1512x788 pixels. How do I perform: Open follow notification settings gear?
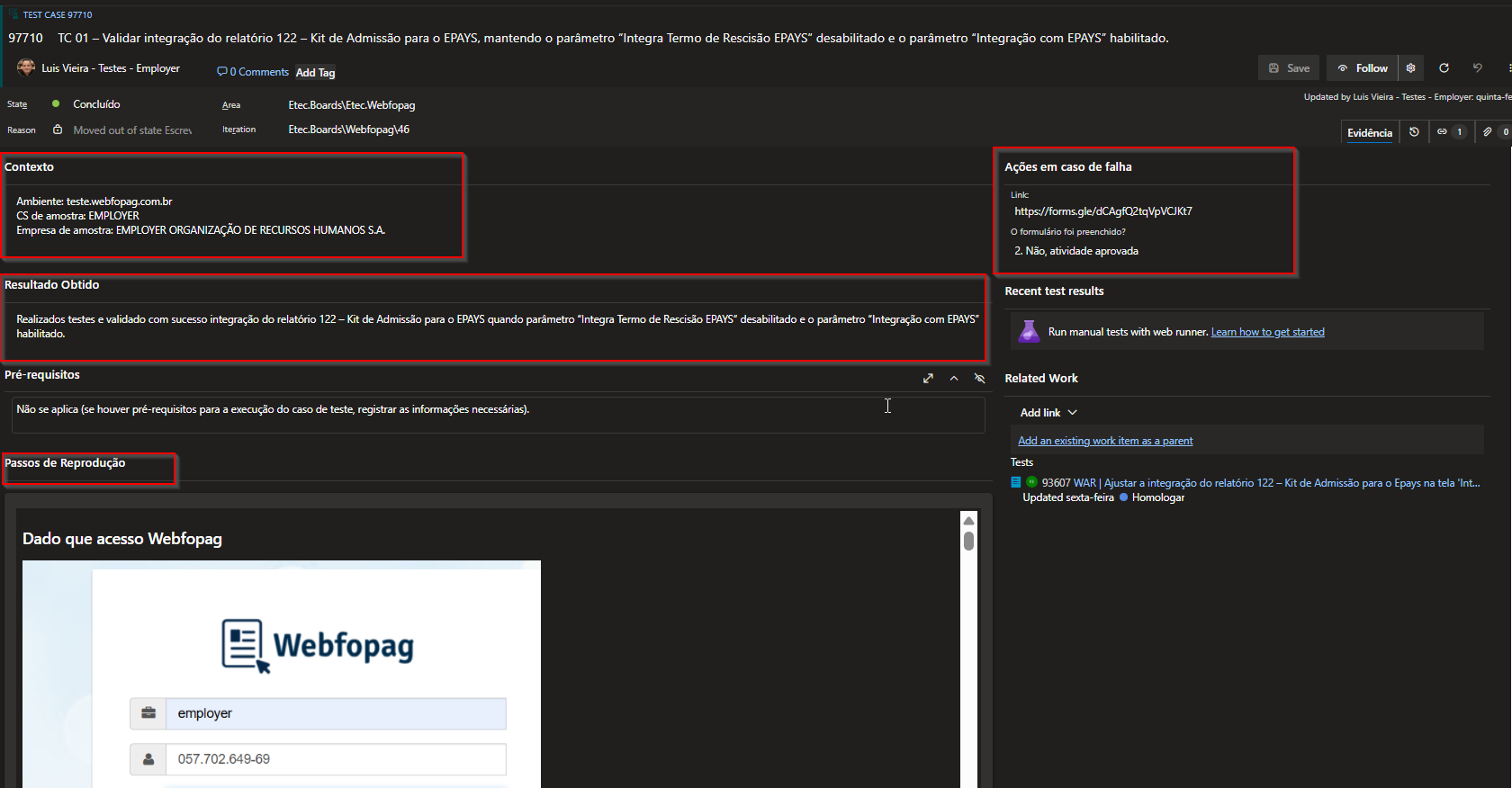pos(1410,68)
